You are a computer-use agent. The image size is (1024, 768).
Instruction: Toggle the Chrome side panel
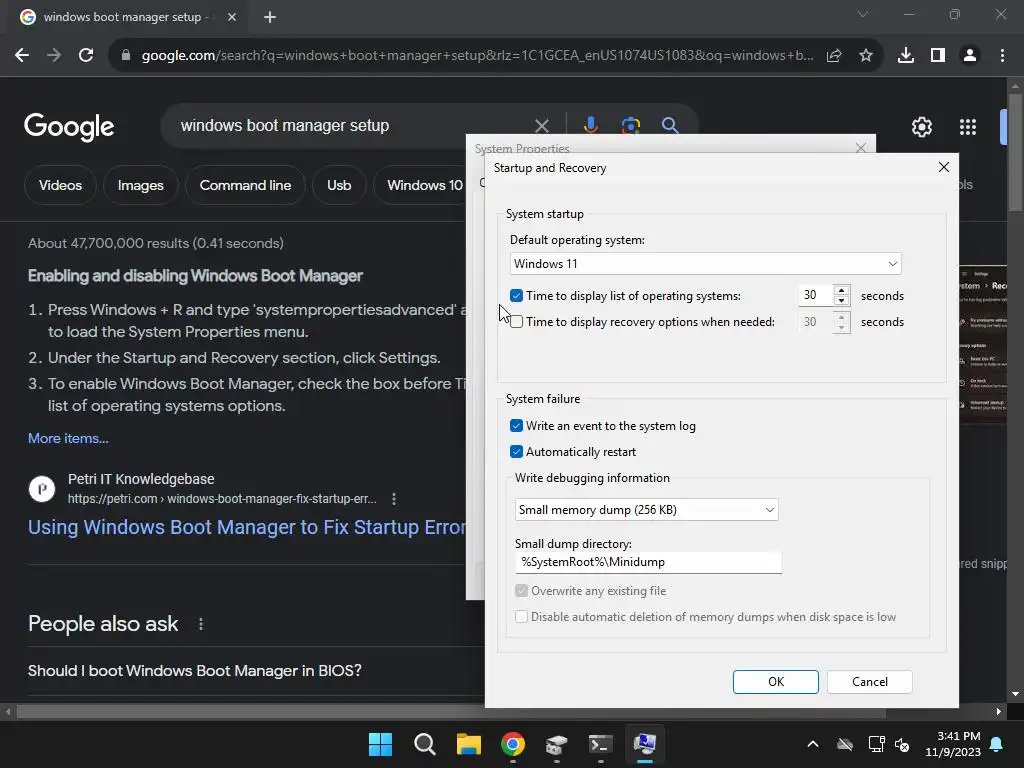(938, 56)
